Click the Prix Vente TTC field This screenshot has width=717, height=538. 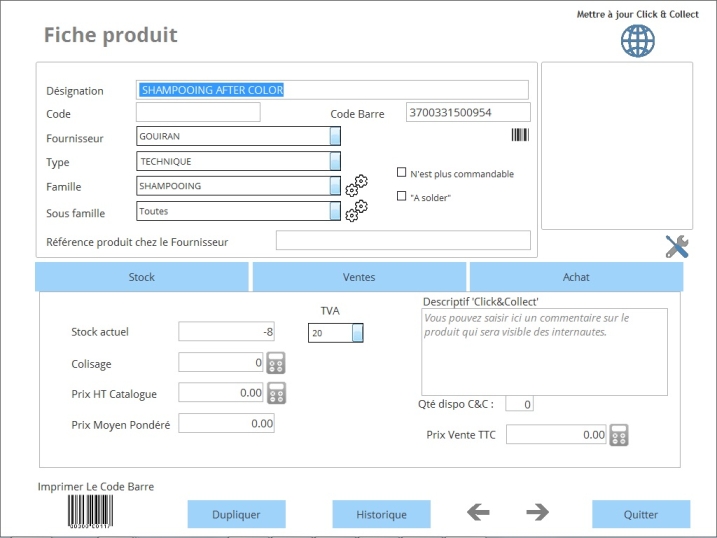click(x=556, y=434)
